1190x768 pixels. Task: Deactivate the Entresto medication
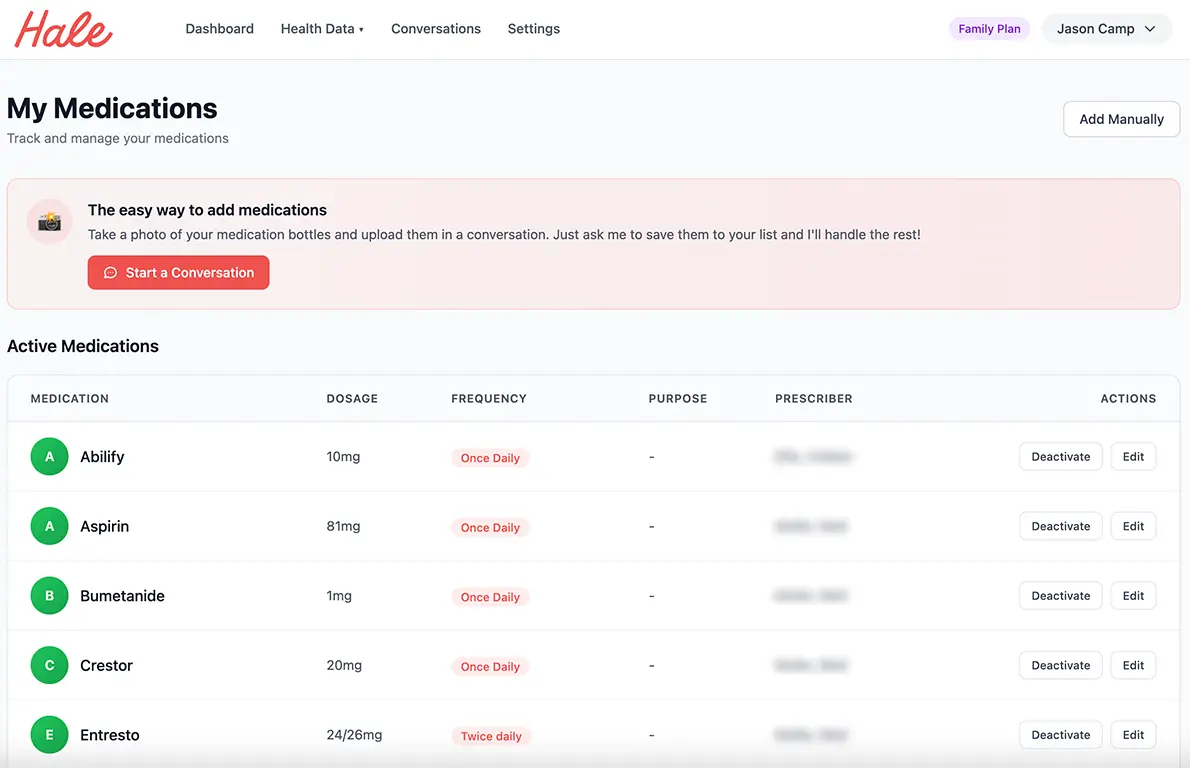pyautogui.click(x=1060, y=735)
